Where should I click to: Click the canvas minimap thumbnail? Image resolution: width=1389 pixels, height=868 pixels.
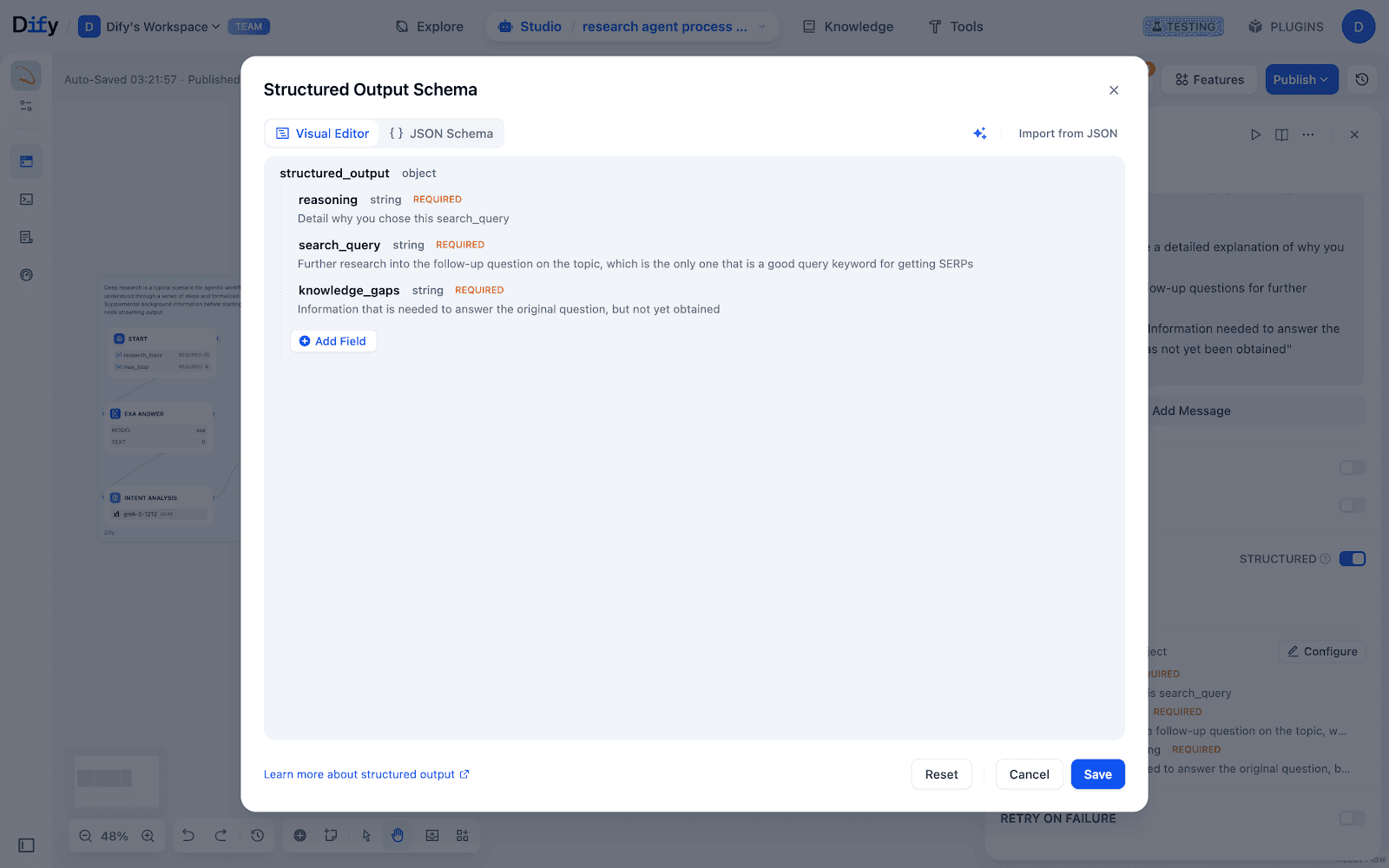click(x=116, y=779)
